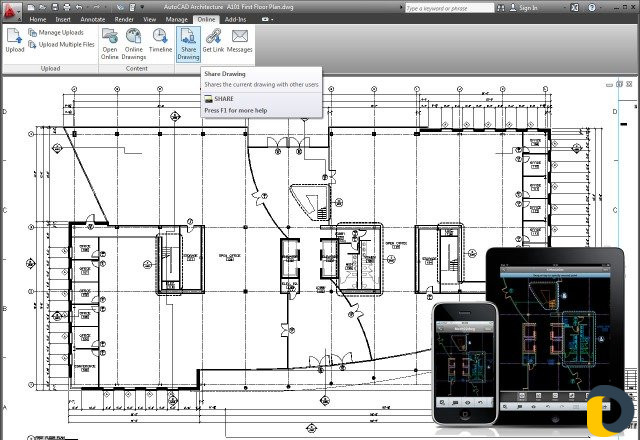
Task: Click the Share Drawing button
Action: tap(188, 44)
